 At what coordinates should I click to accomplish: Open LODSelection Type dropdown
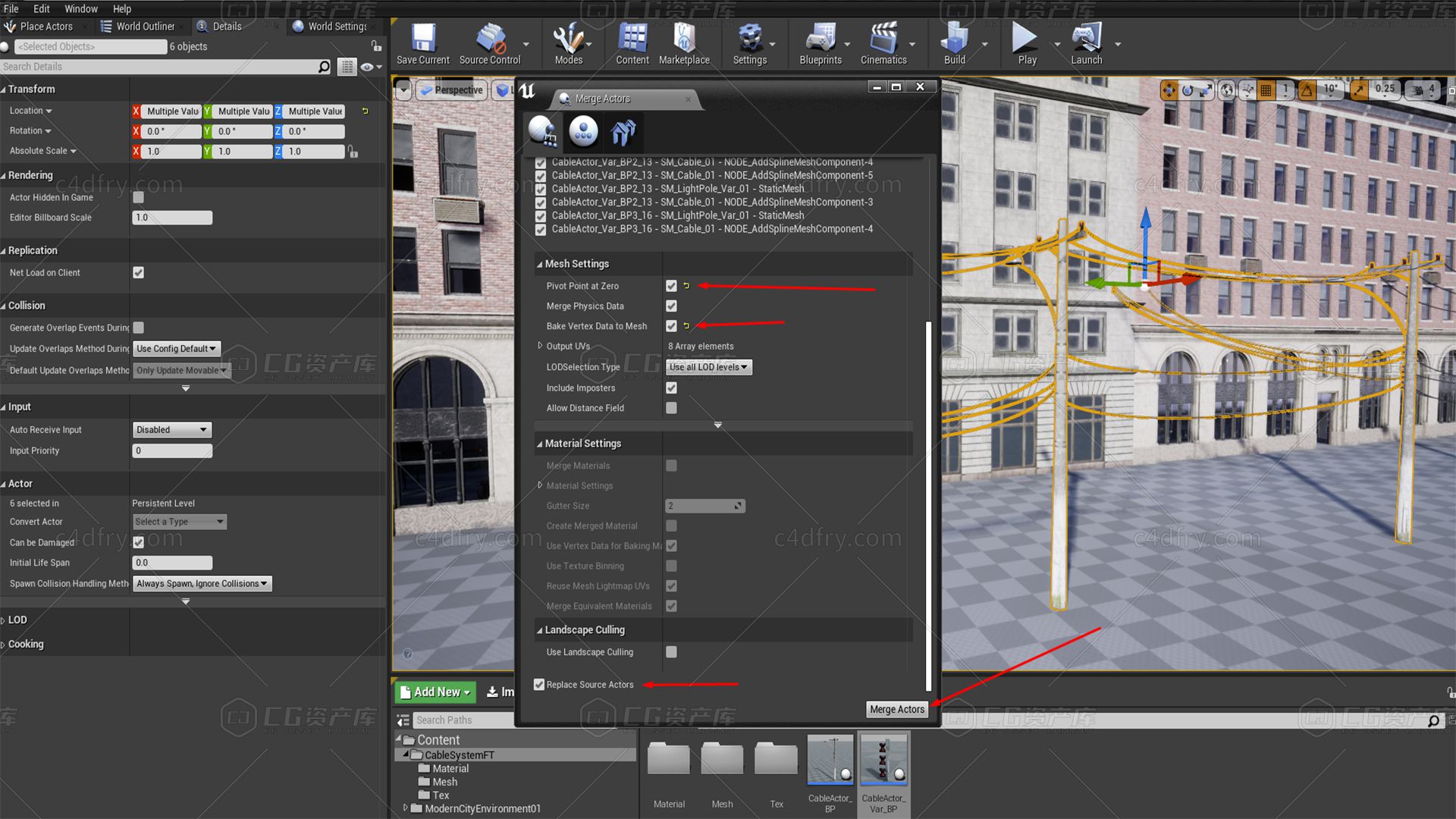[709, 367]
